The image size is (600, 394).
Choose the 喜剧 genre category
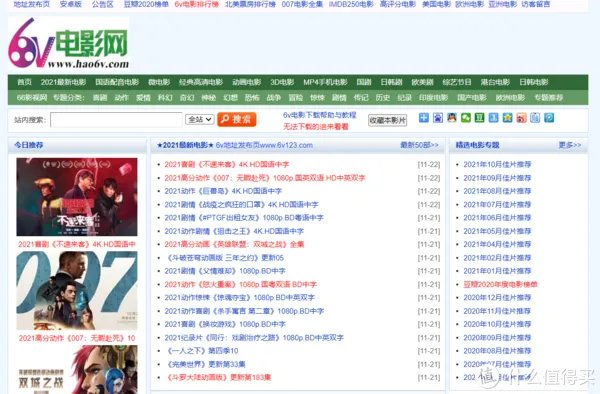99,98
